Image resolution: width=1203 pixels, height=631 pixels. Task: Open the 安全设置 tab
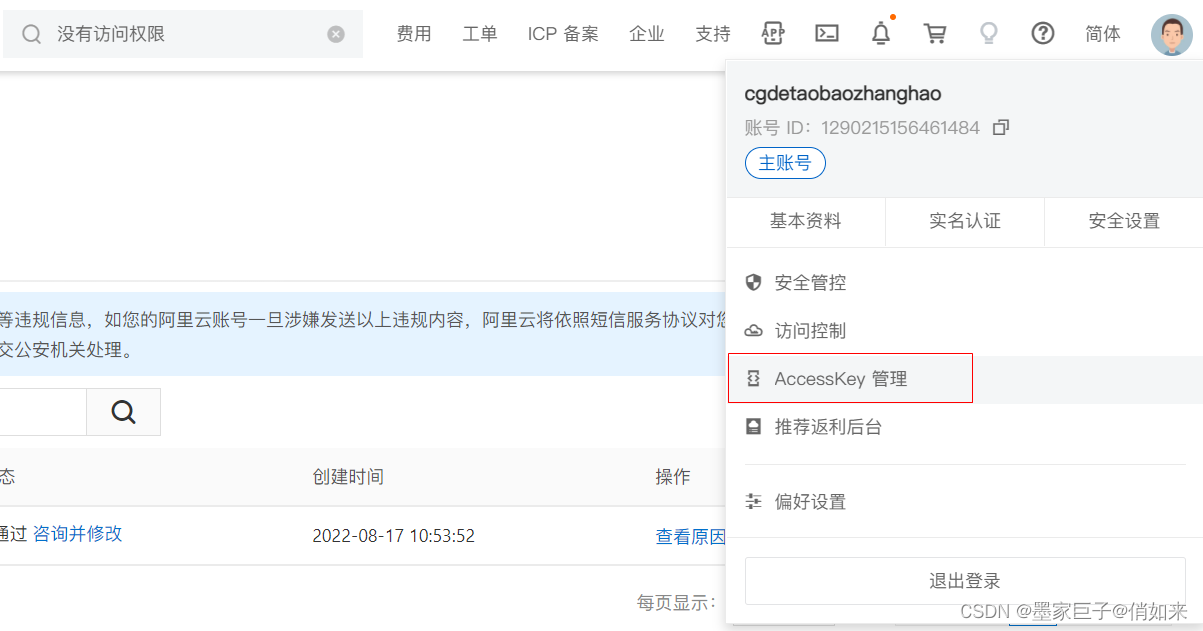coord(1124,221)
